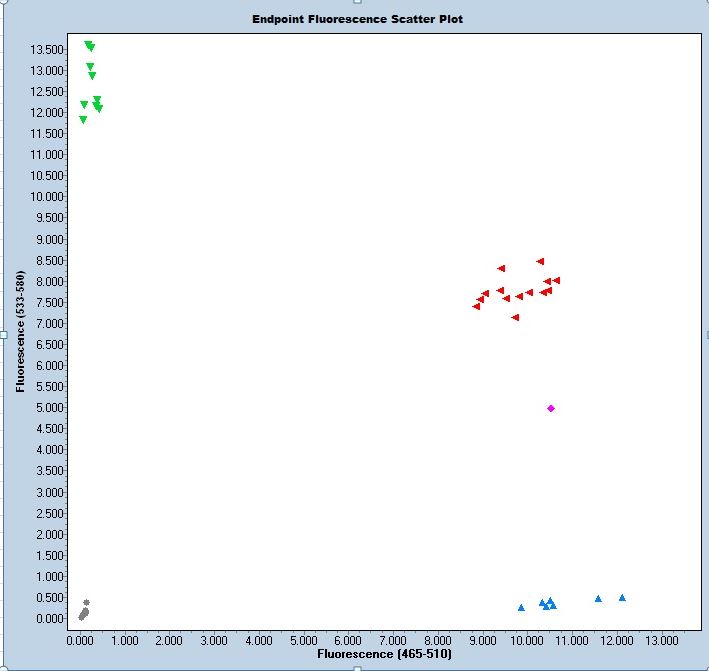Click the lowest green triangle marker

pos(83,120)
